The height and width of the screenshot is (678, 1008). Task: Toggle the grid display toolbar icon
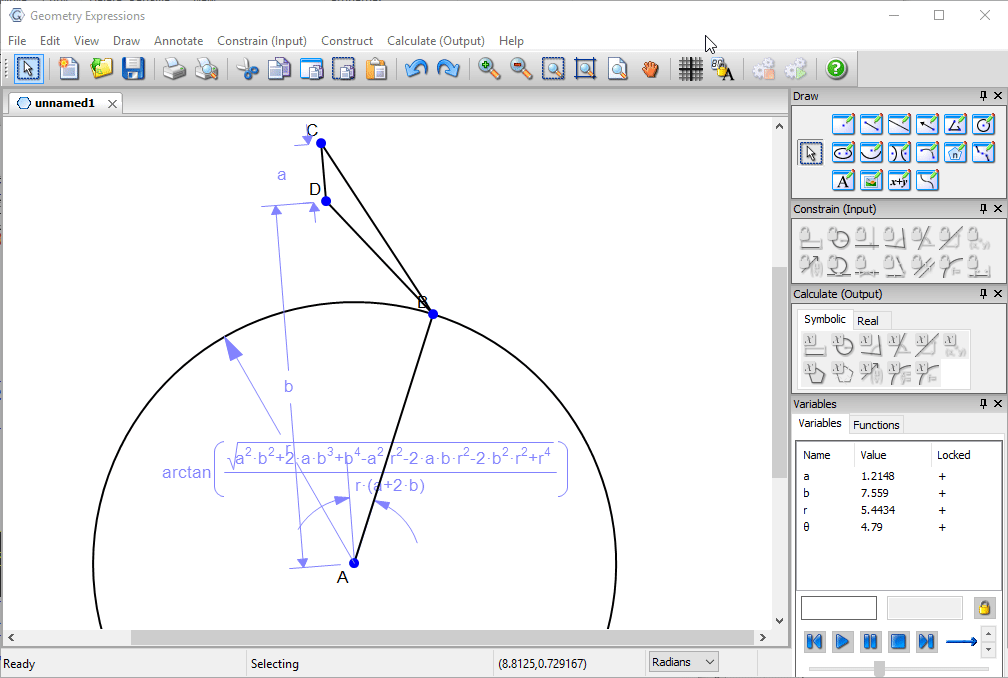[x=690, y=69]
